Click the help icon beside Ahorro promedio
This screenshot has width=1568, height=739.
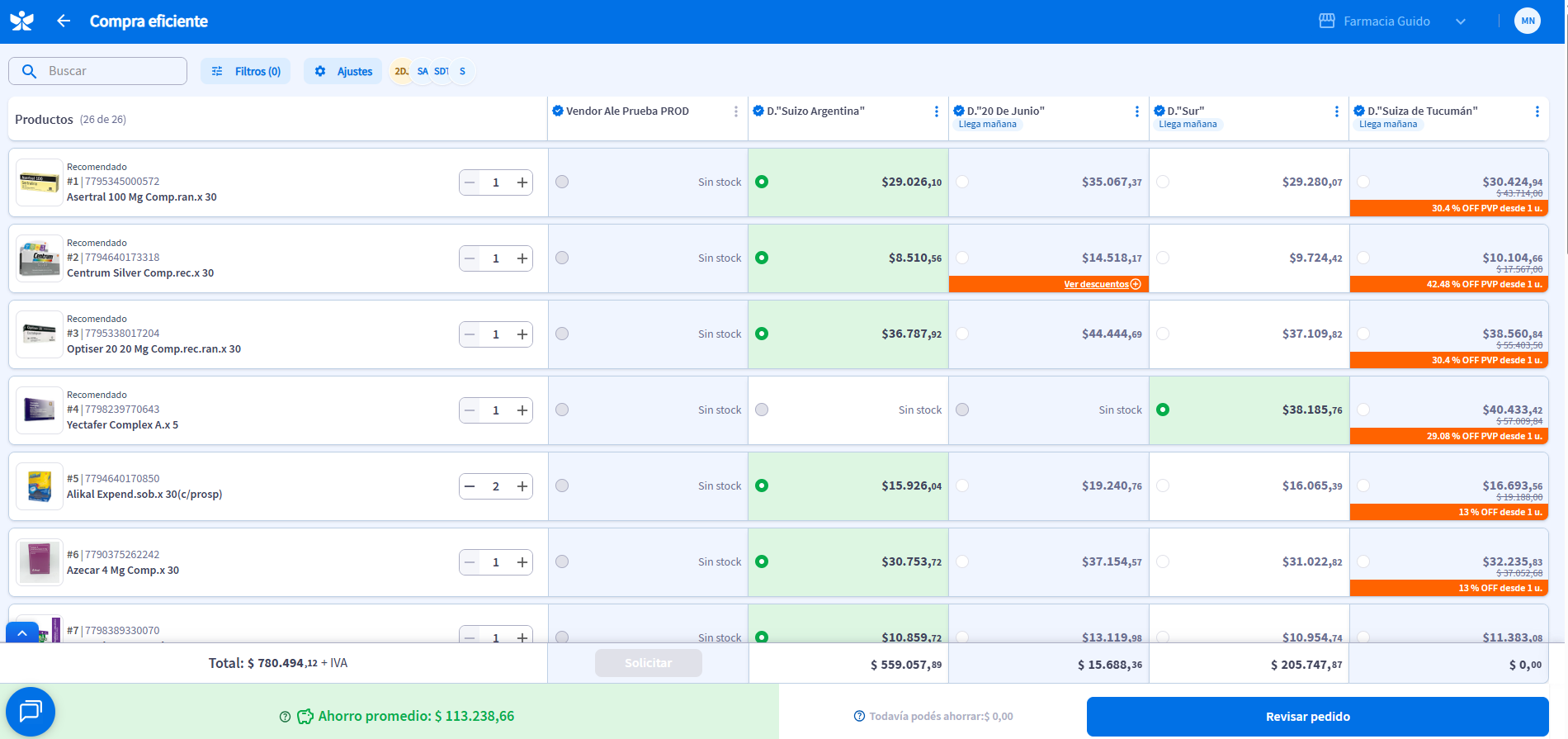coord(285,717)
